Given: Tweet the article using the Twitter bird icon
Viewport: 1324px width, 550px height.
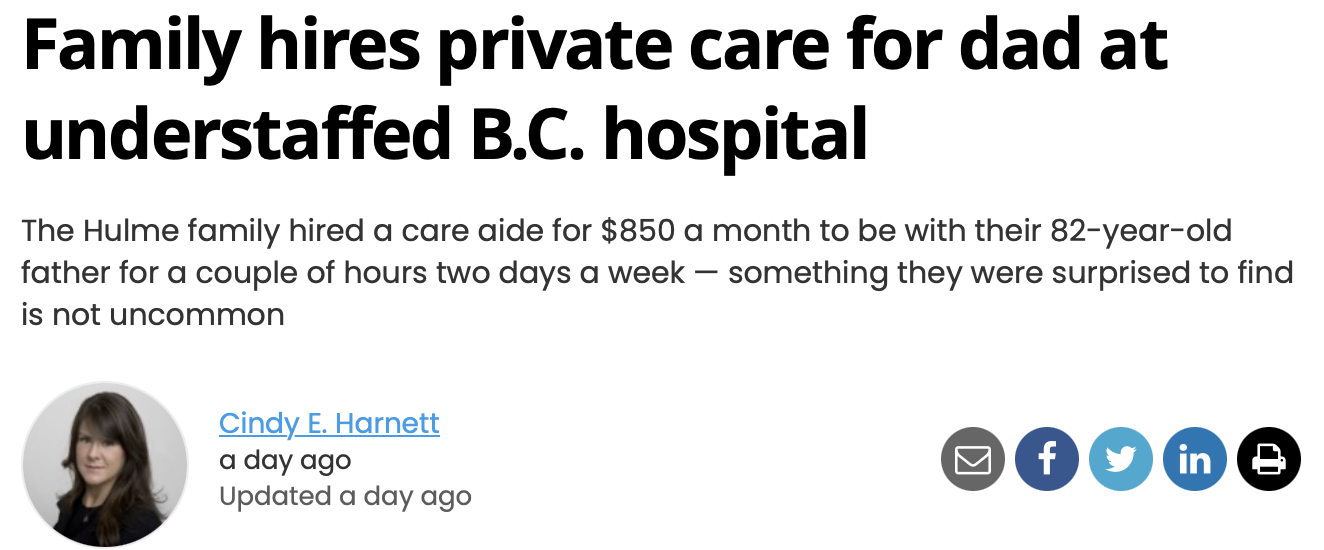Looking at the screenshot, I should (x=1121, y=459).
